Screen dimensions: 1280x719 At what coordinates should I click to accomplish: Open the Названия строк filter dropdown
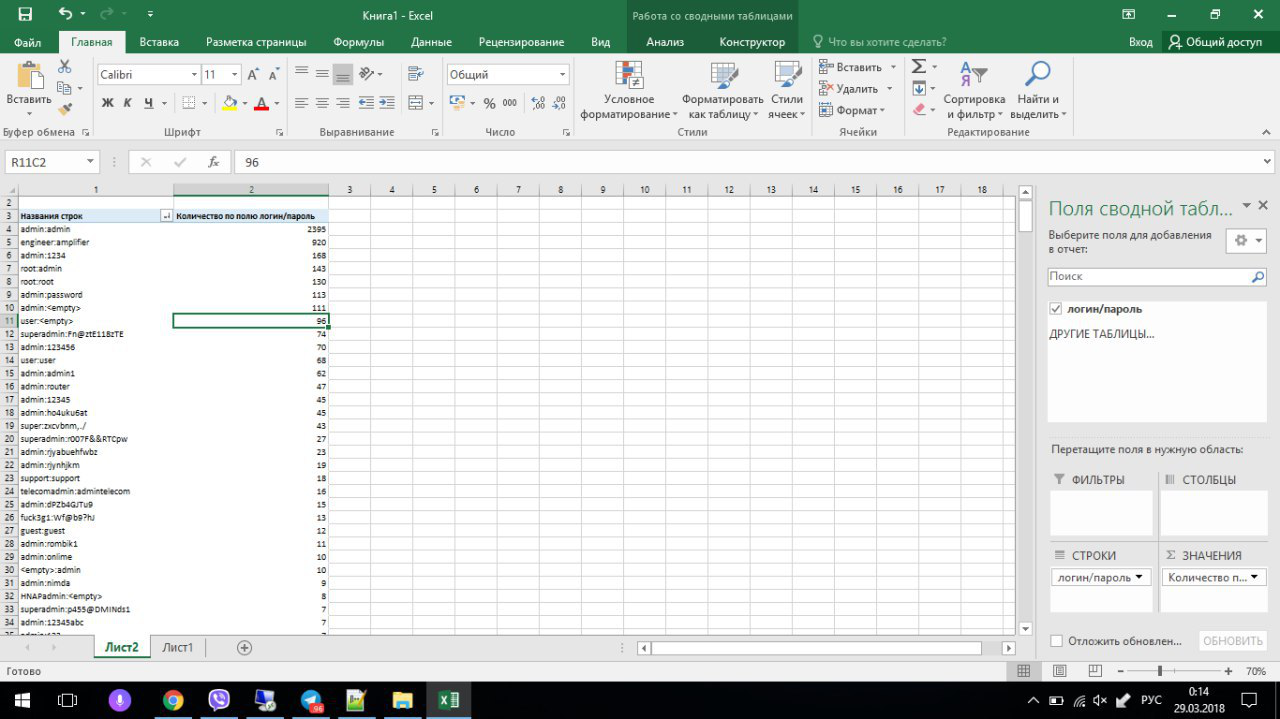tap(165, 216)
